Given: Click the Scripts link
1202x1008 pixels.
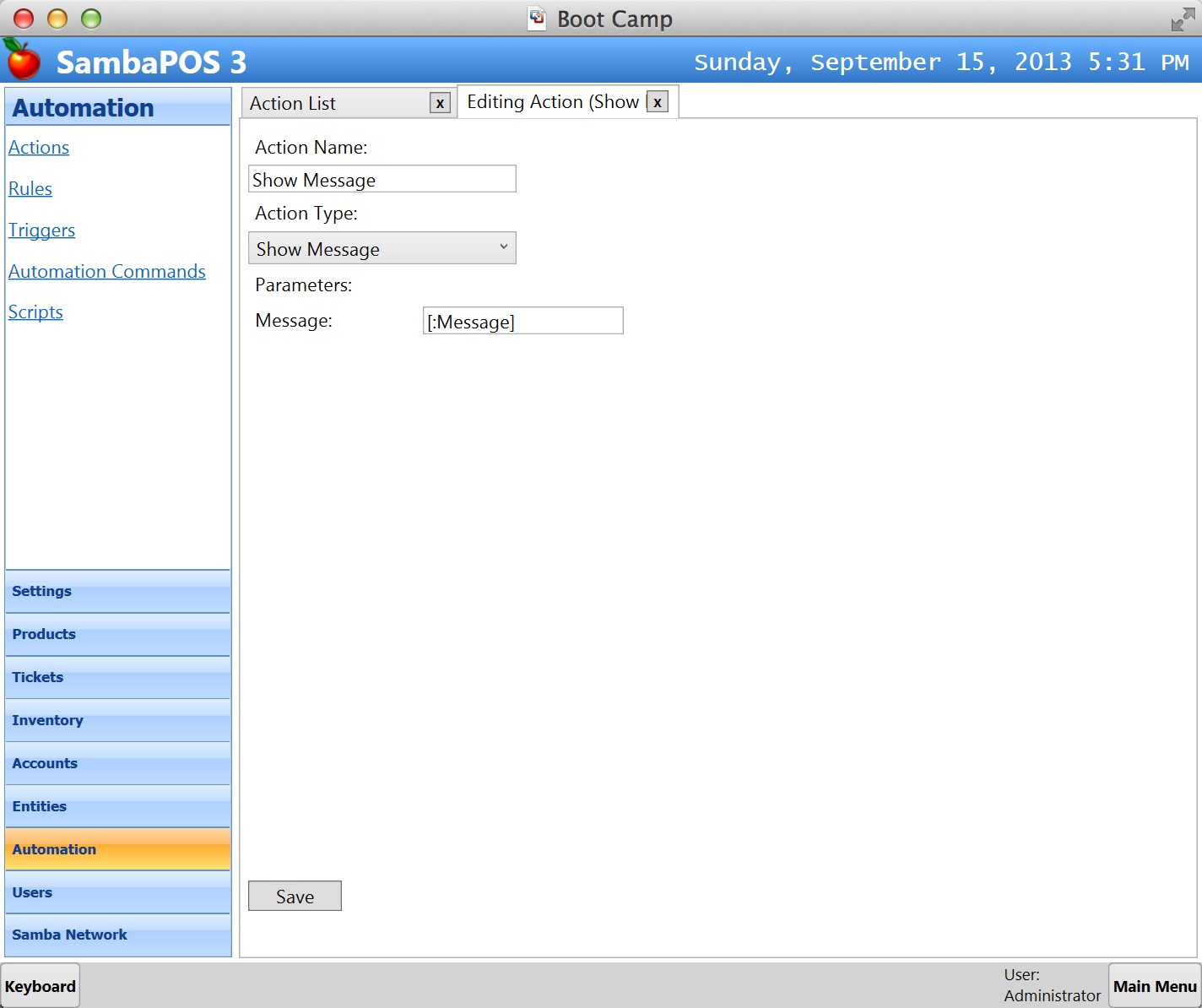Looking at the screenshot, I should pyautogui.click(x=35, y=312).
